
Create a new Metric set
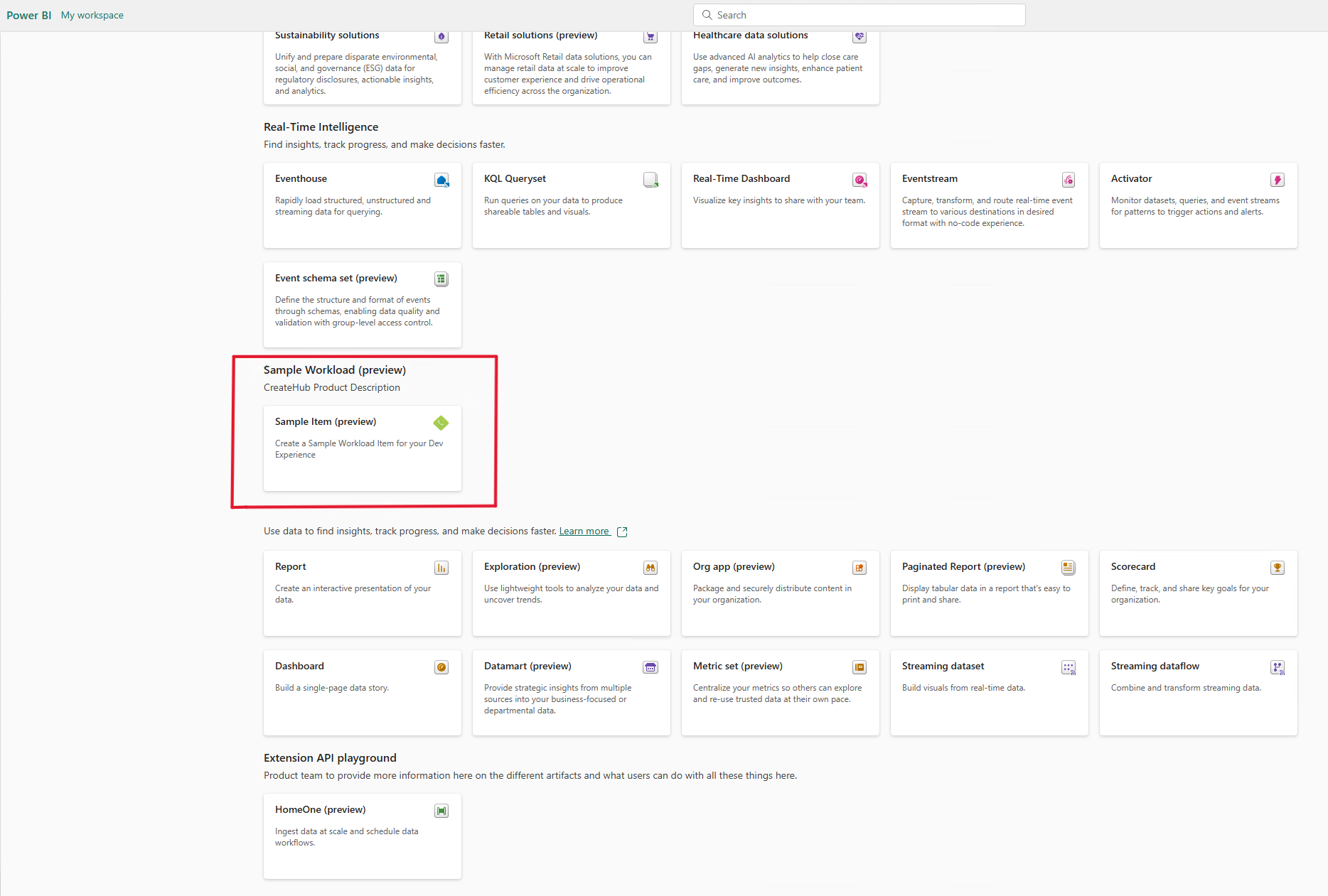point(780,693)
